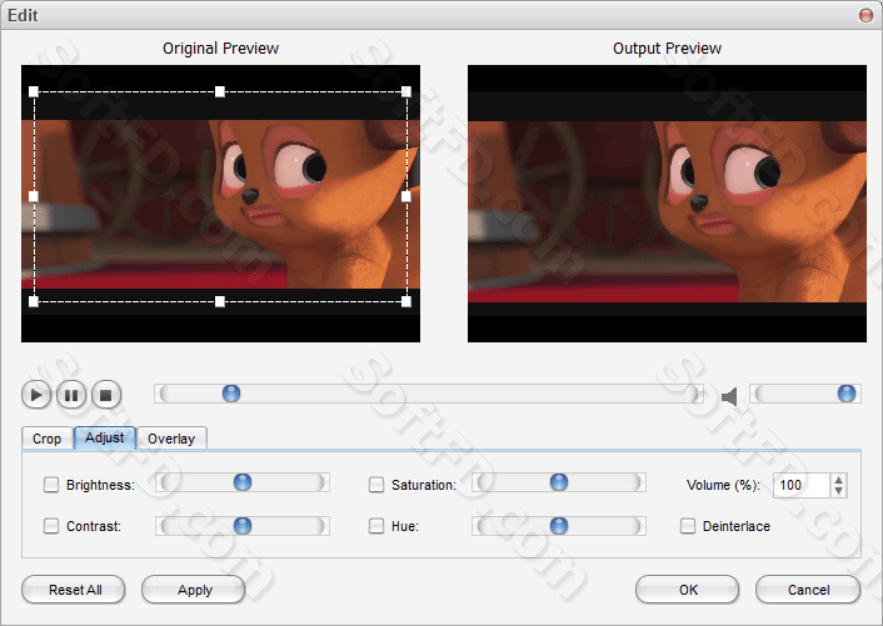
Task: Click the Saturation slider thumb
Action: pyautogui.click(x=559, y=482)
